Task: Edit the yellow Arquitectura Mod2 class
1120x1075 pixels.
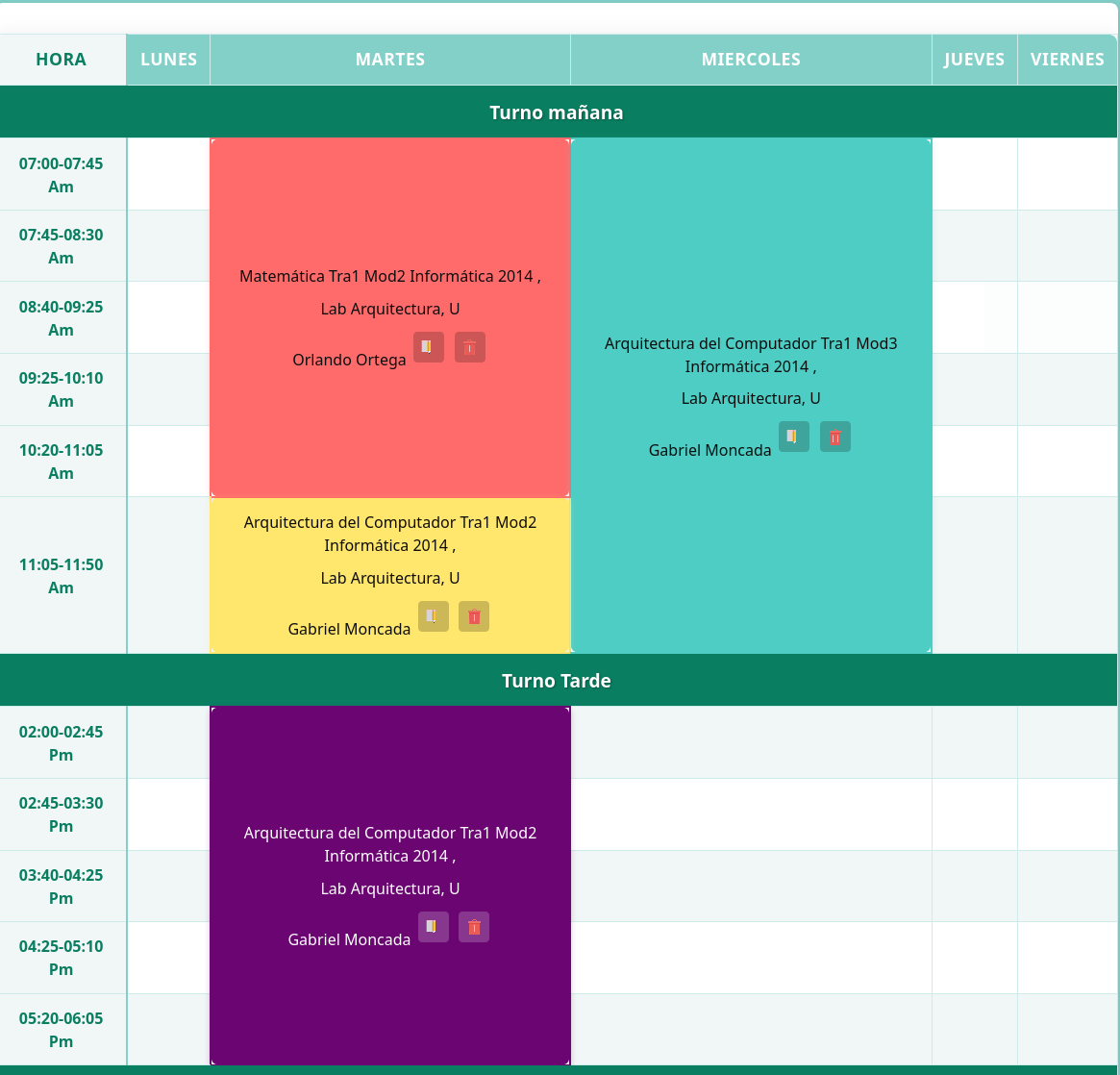Action: [x=434, y=616]
